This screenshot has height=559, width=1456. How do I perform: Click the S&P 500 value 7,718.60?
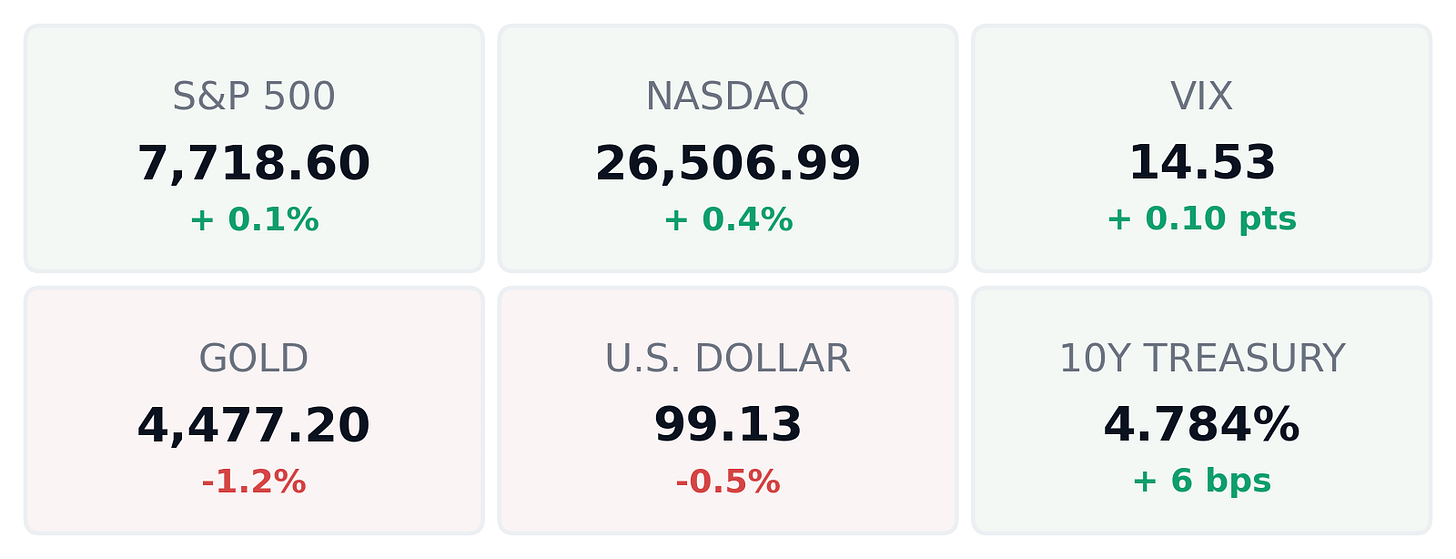click(x=254, y=164)
